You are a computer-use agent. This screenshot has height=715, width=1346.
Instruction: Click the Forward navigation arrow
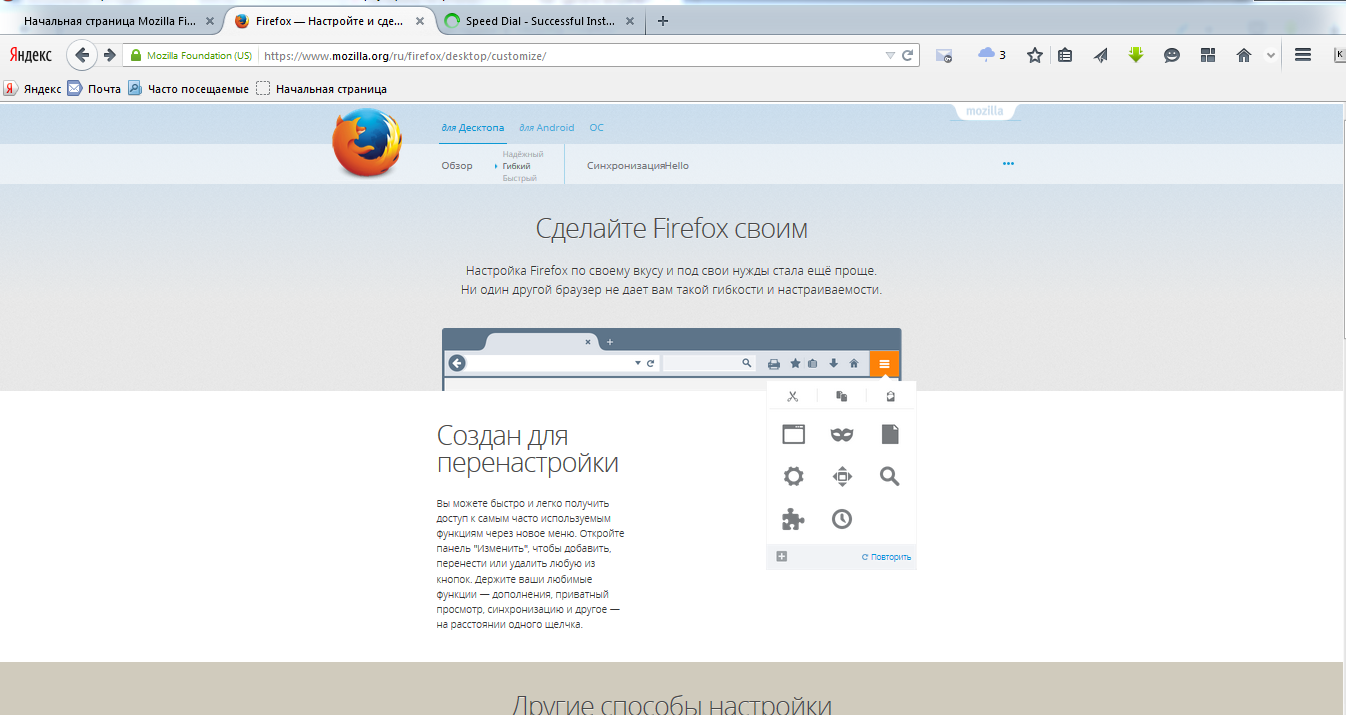pyautogui.click(x=110, y=55)
